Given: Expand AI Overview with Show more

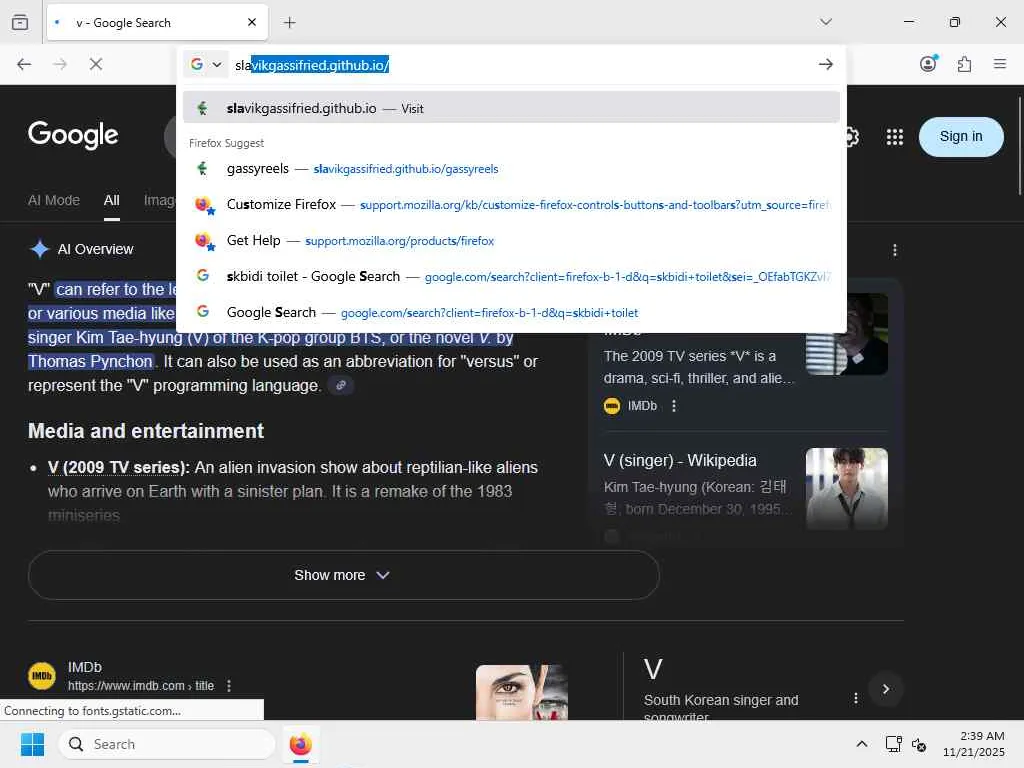Looking at the screenshot, I should [344, 575].
